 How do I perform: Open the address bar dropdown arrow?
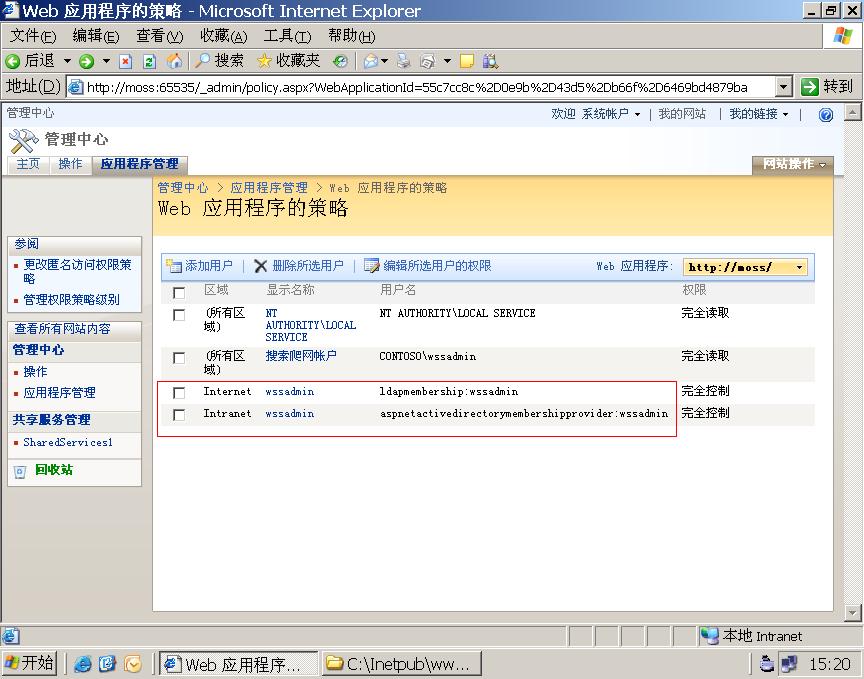tap(783, 87)
